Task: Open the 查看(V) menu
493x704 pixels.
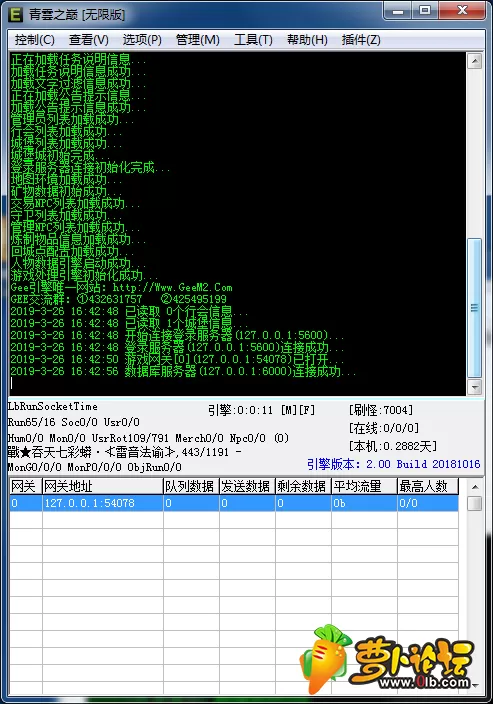Action: pos(88,40)
